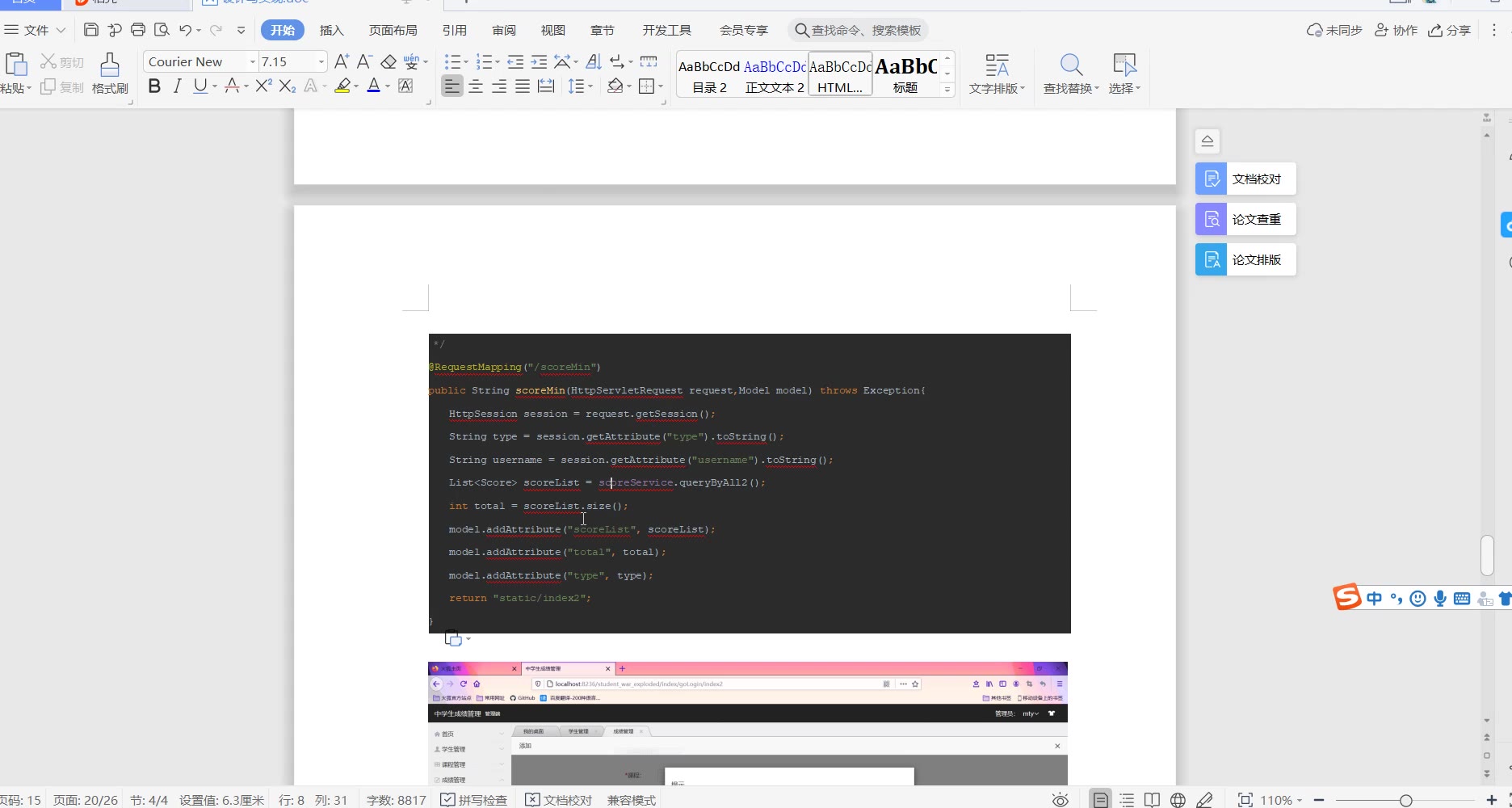Enable eye protection mode in status bar
1512x808 pixels.
point(1060,800)
